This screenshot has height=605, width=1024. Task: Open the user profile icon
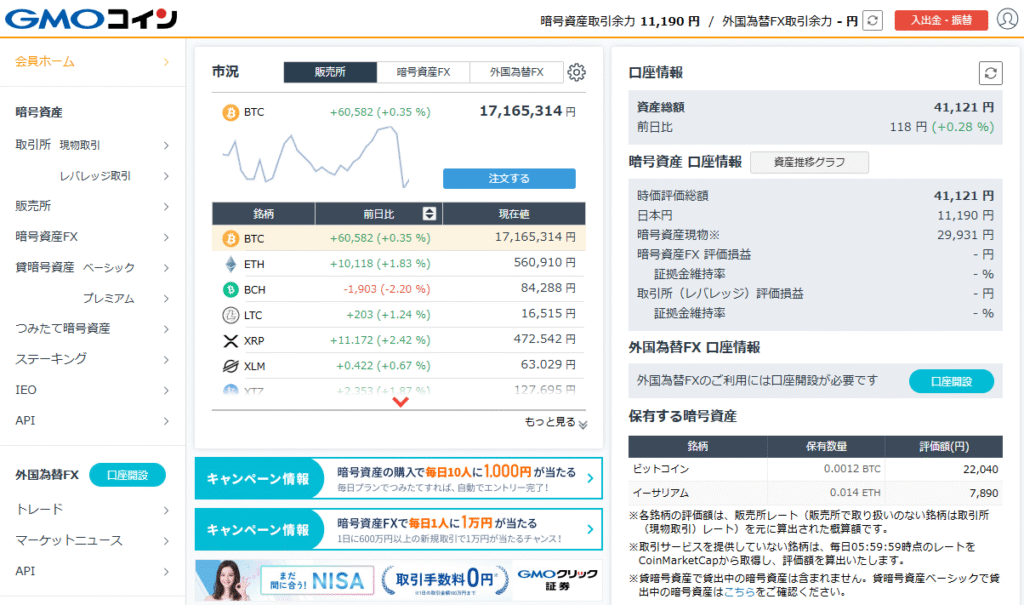click(x=1006, y=20)
